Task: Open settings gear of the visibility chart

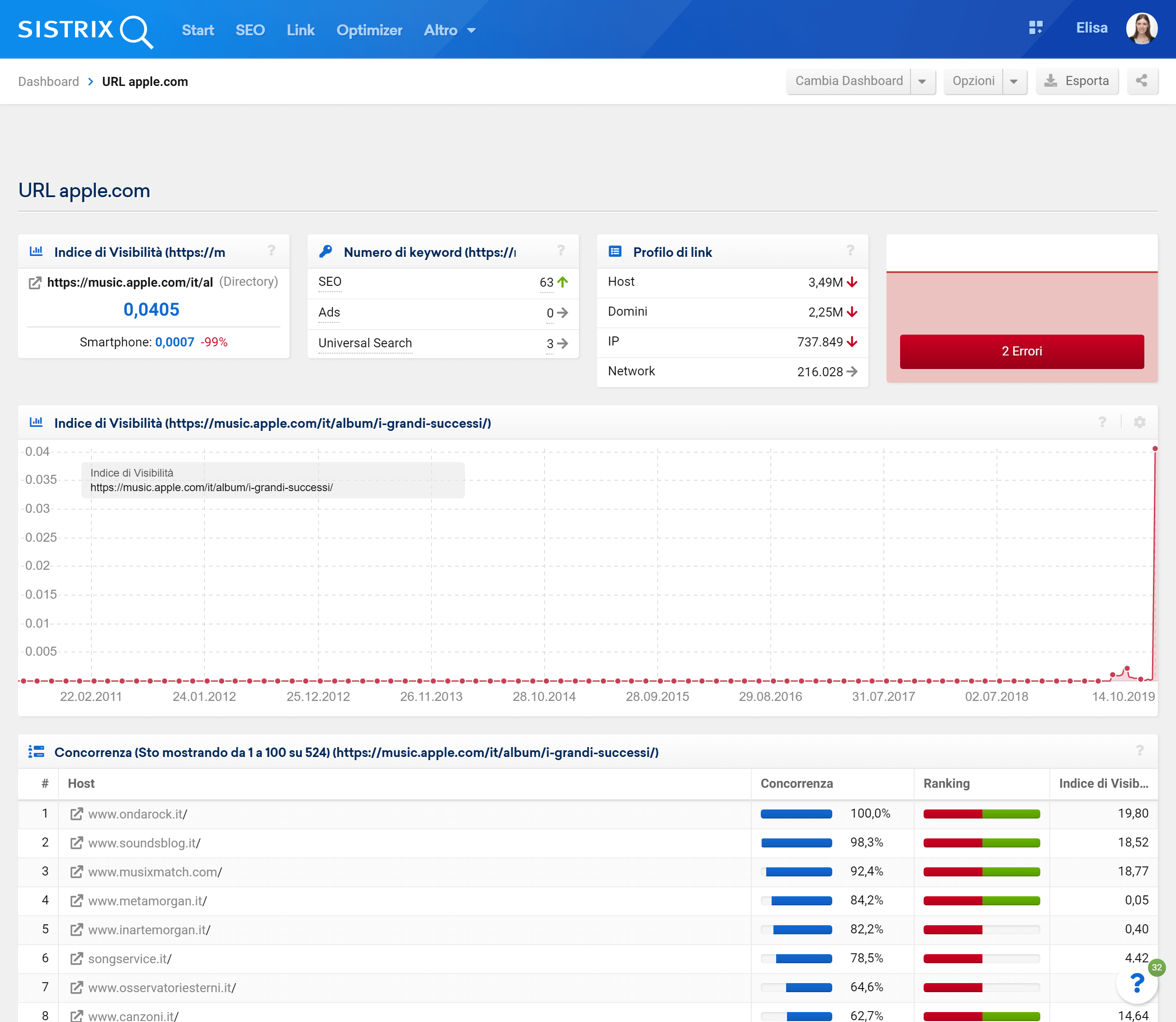Action: click(1139, 422)
